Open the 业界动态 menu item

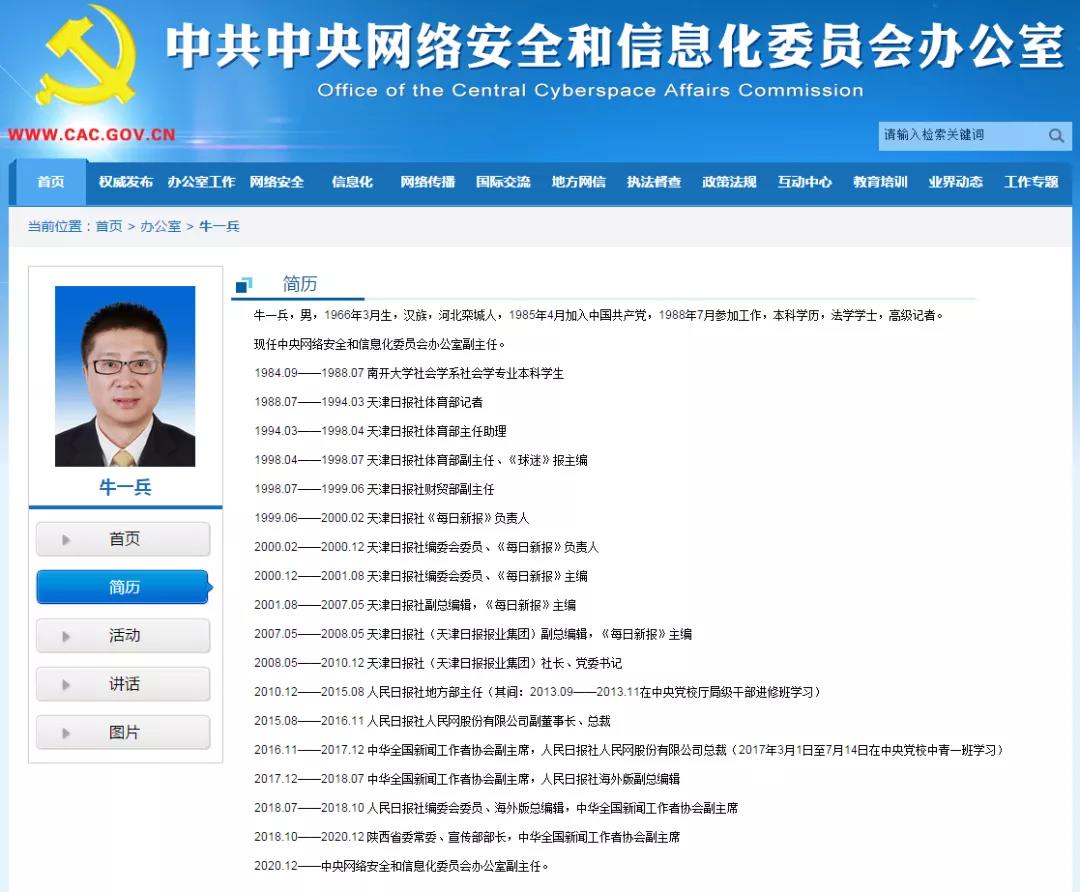(955, 182)
